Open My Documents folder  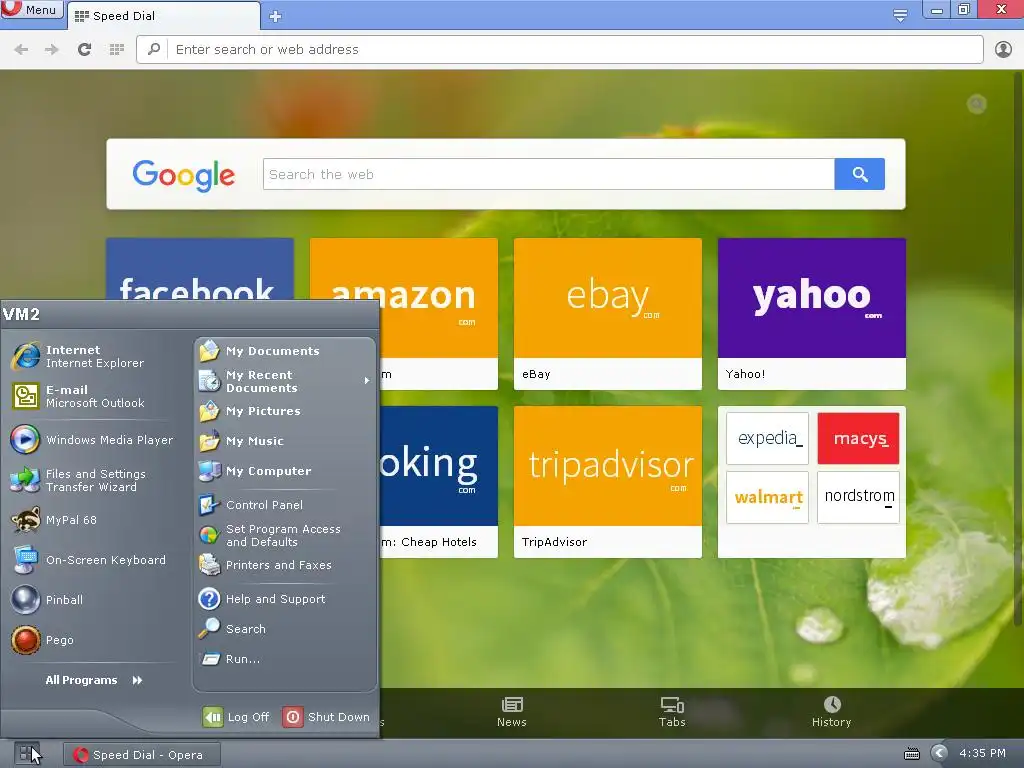click(285, 351)
